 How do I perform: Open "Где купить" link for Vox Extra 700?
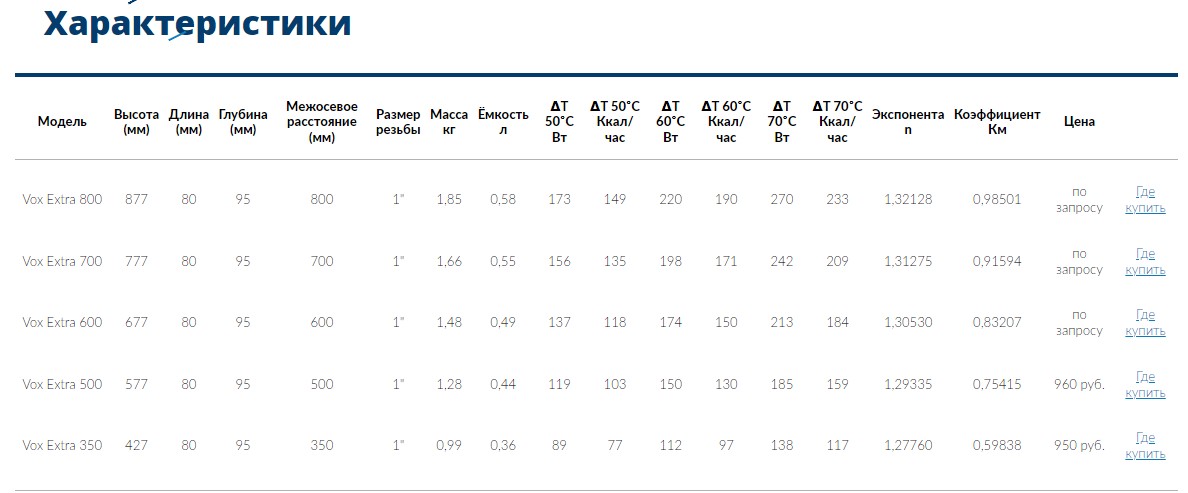(x=1145, y=261)
